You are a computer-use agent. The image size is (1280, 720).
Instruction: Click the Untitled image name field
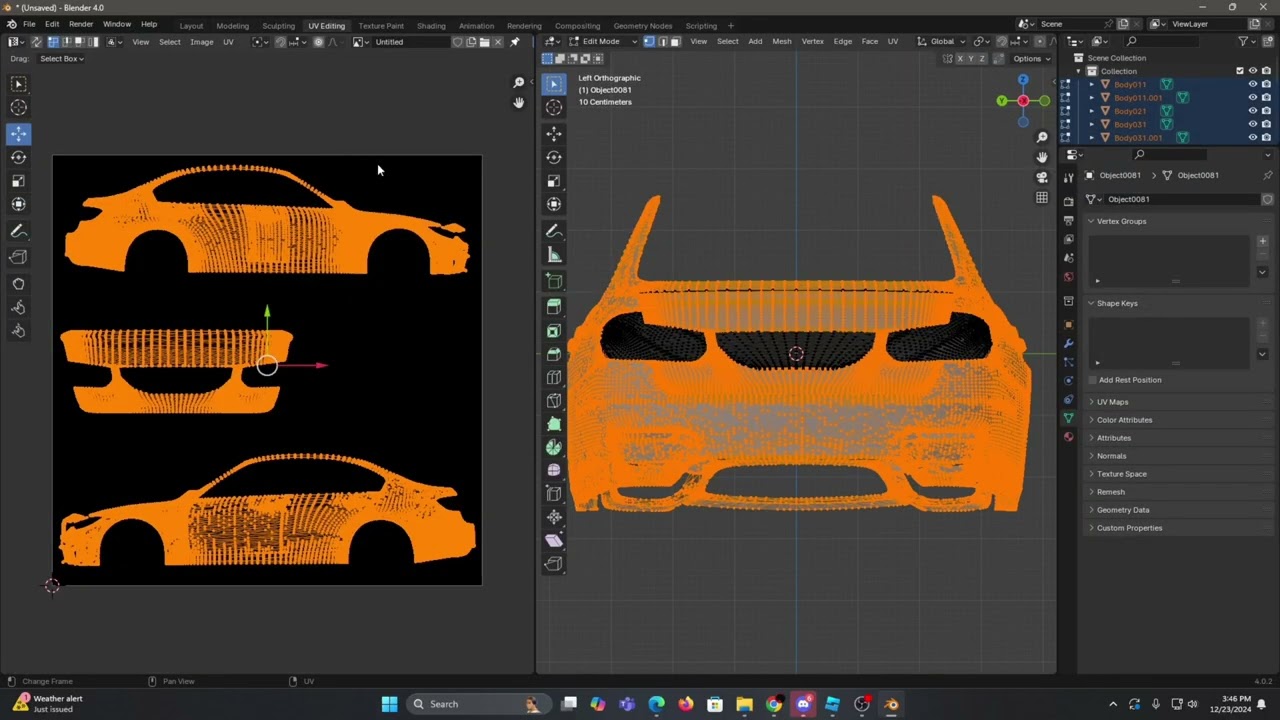point(411,42)
